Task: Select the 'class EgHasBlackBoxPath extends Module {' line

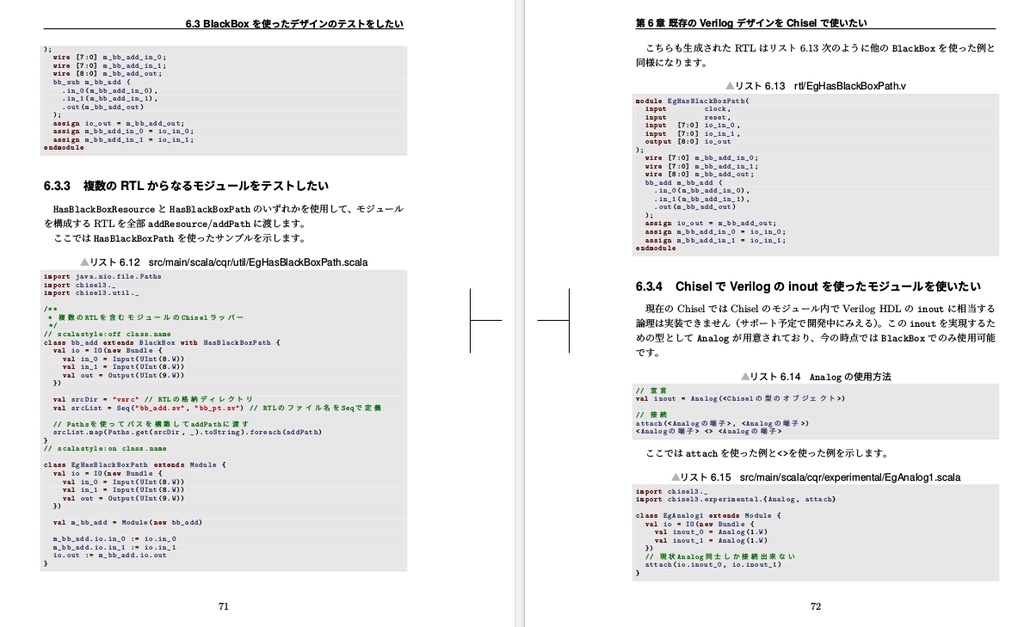Action: click(135, 465)
